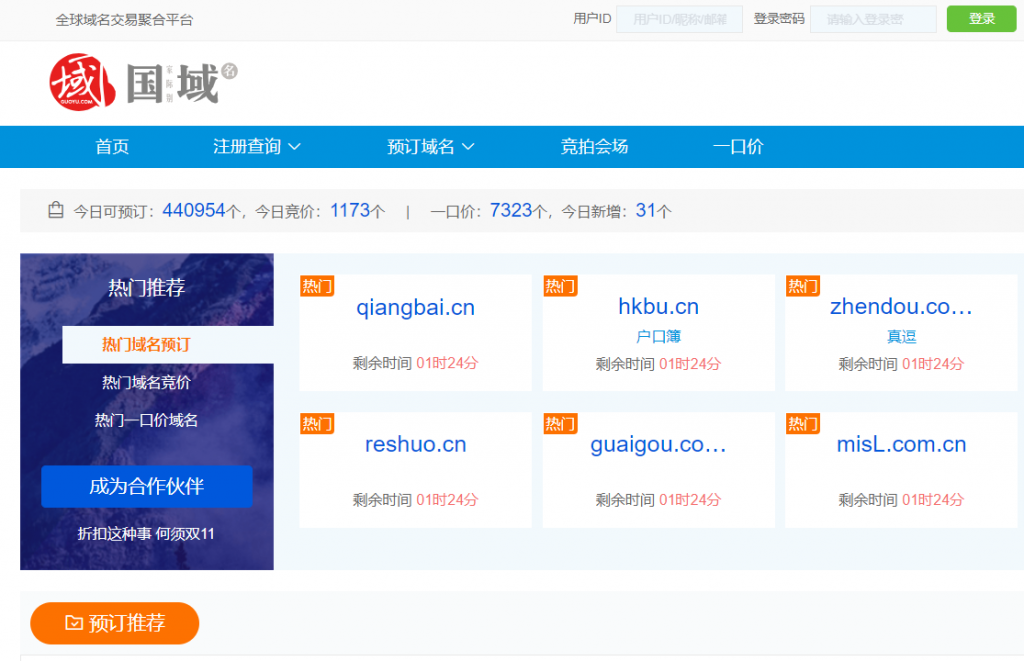Open the hkbu.cn domain link
Viewport: 1024px width, 661px height.
(658, 306)
